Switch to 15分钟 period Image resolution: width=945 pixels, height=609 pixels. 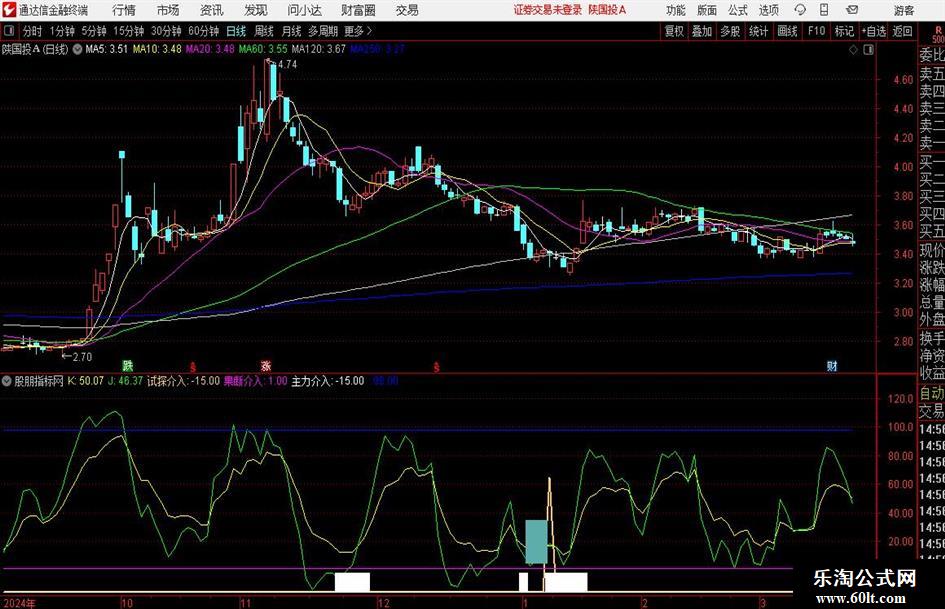[x=128, y=31]
